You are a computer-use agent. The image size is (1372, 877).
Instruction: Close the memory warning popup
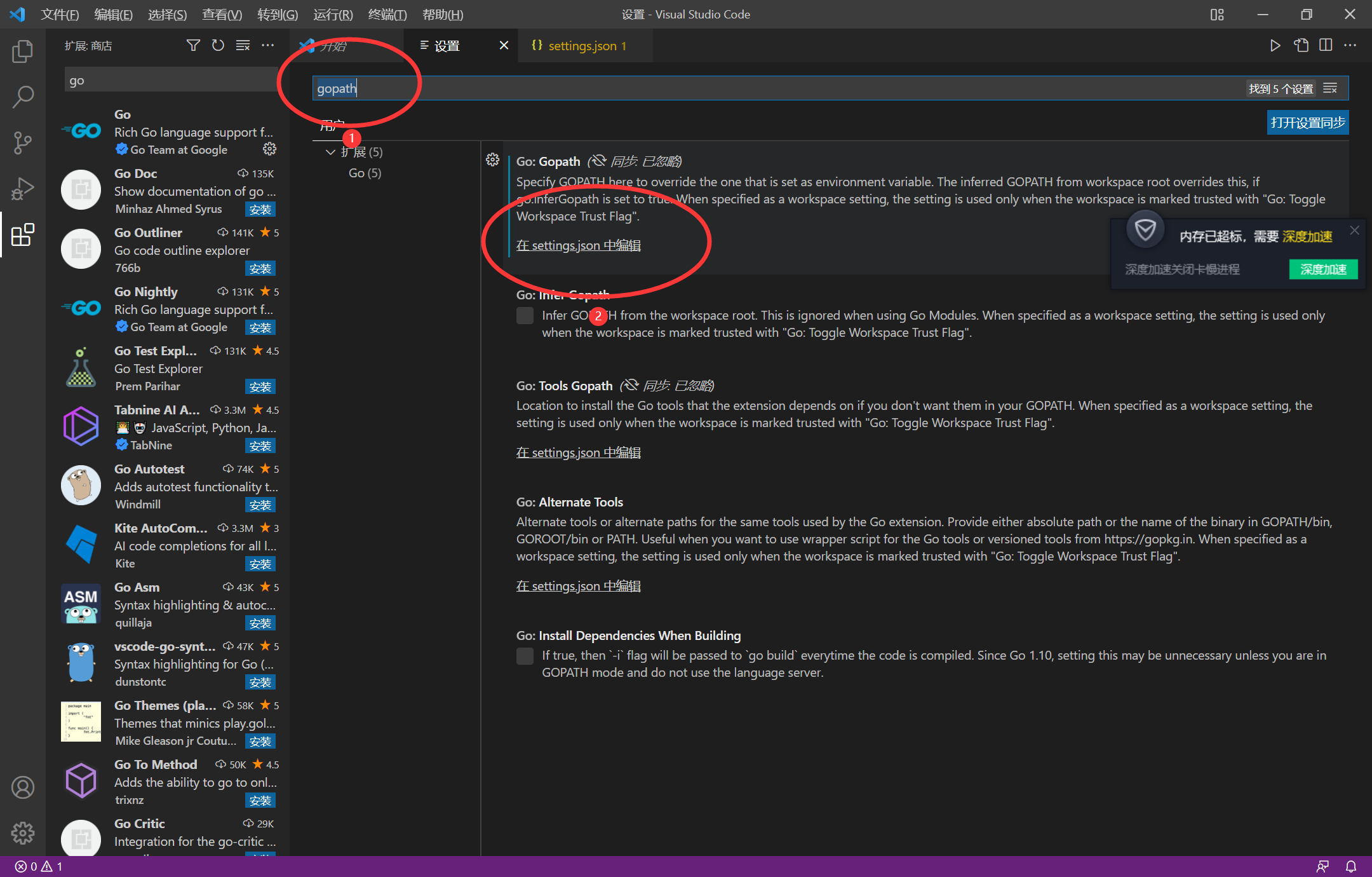[1355, 231]
